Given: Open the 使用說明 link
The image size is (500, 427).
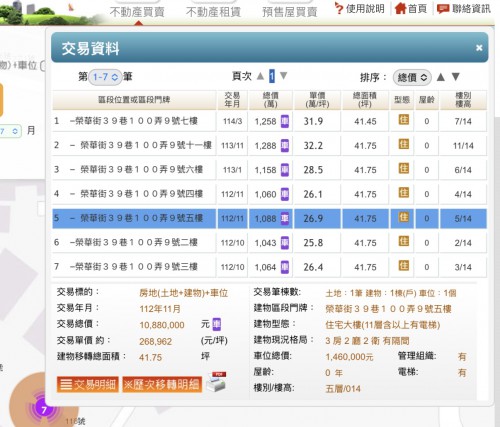Looking at the screenshot, I should coord(360,9).
